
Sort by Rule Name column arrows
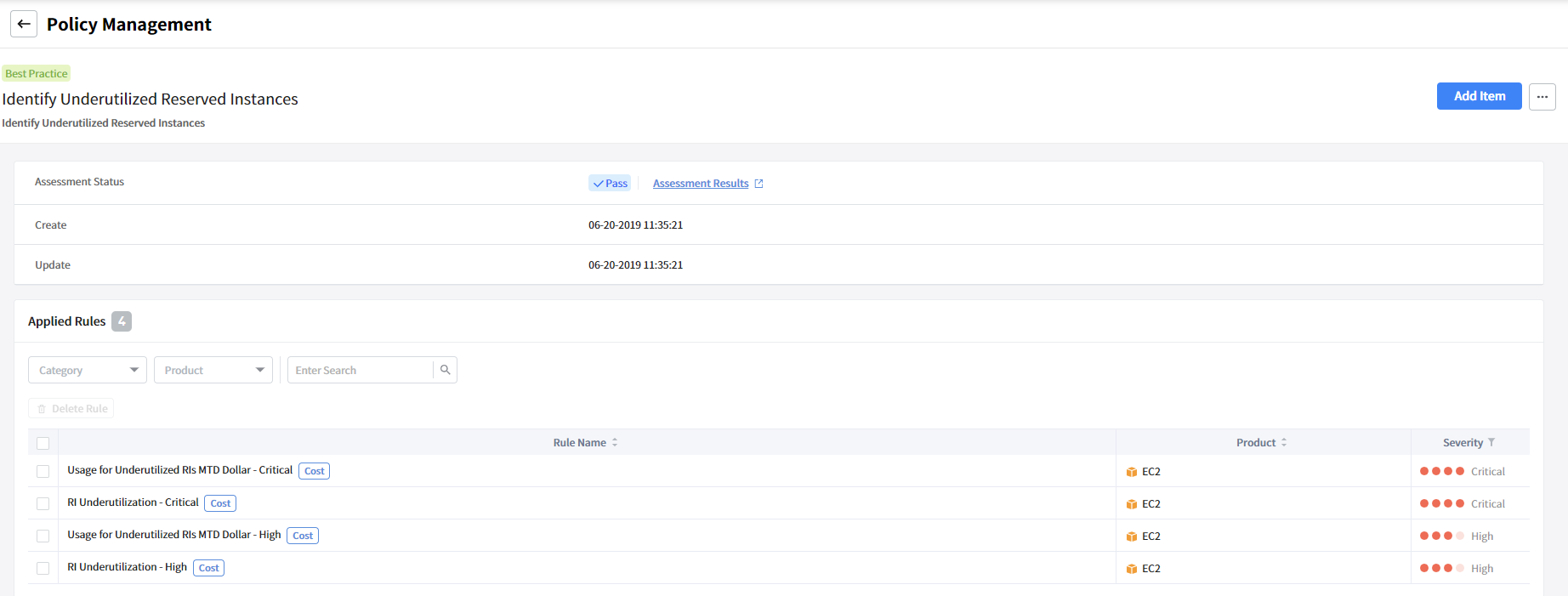coord(615,443)
